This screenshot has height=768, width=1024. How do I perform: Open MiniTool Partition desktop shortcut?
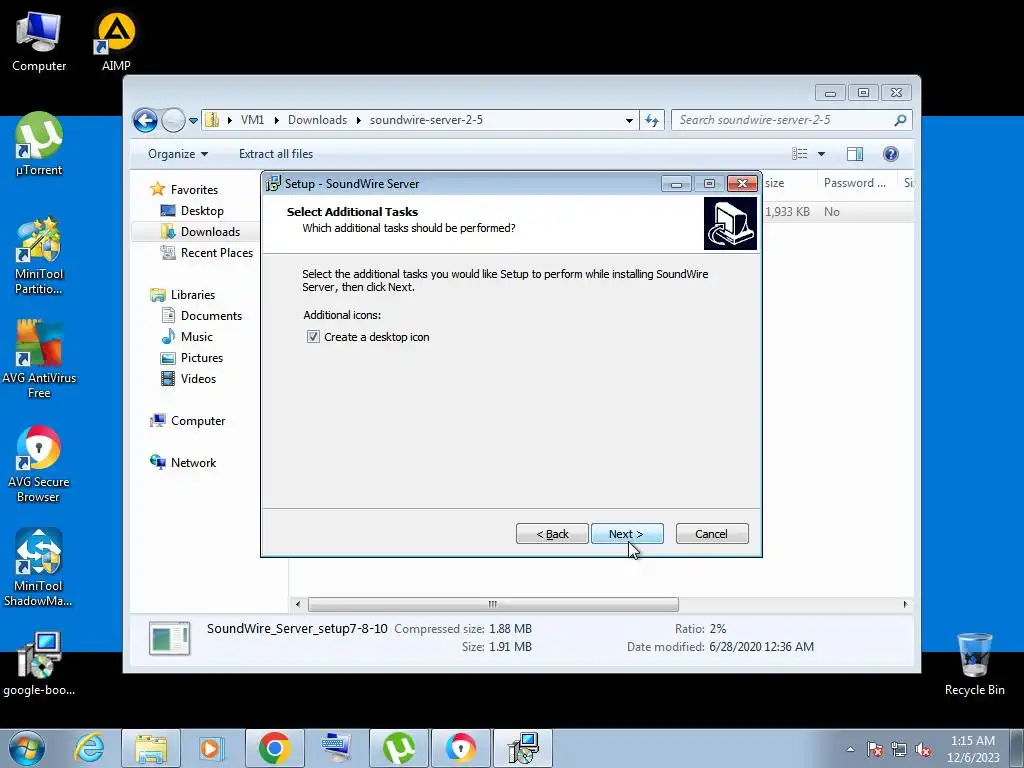click(x=39, y=255)
